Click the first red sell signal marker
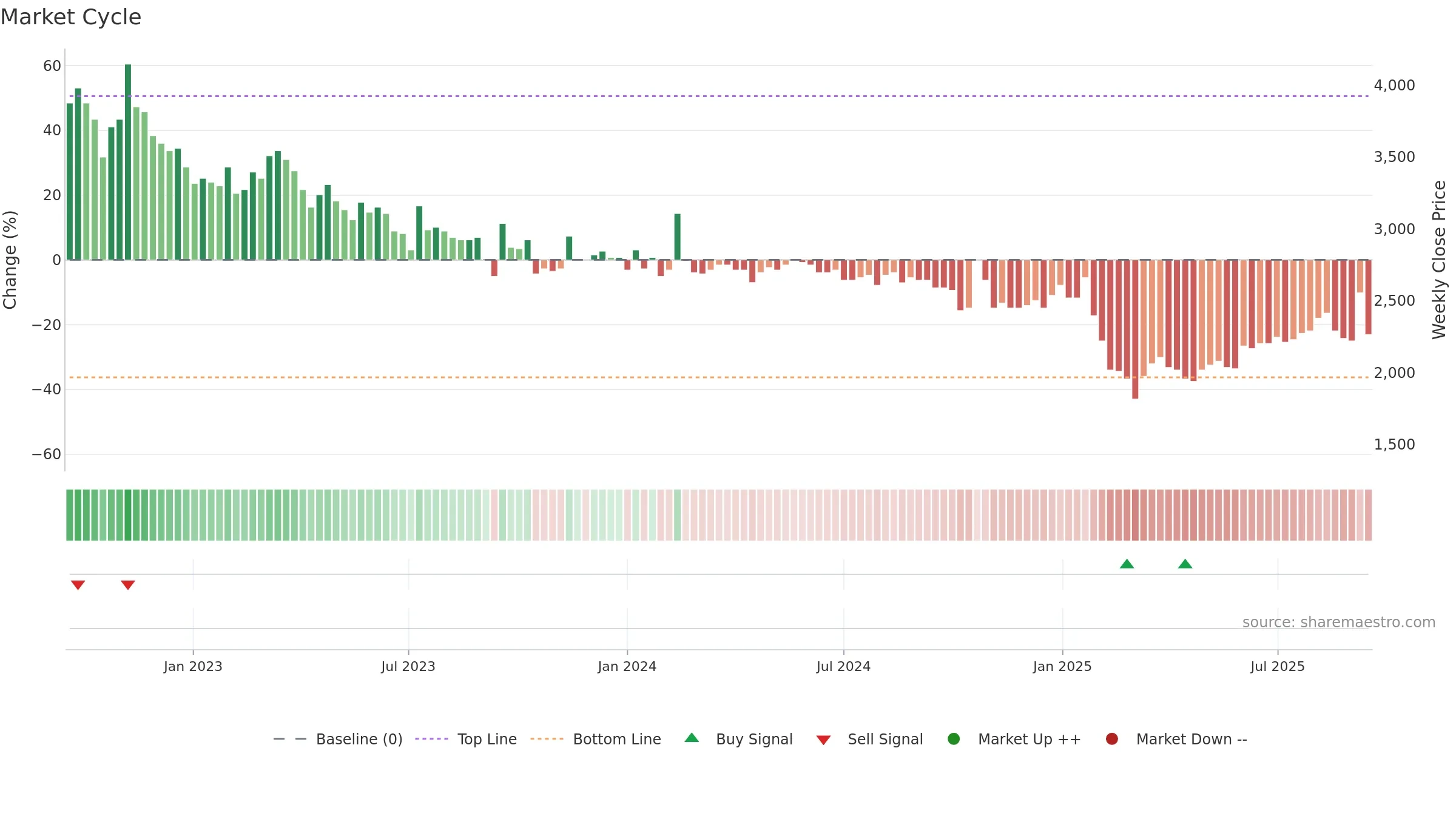 point(78,585)
